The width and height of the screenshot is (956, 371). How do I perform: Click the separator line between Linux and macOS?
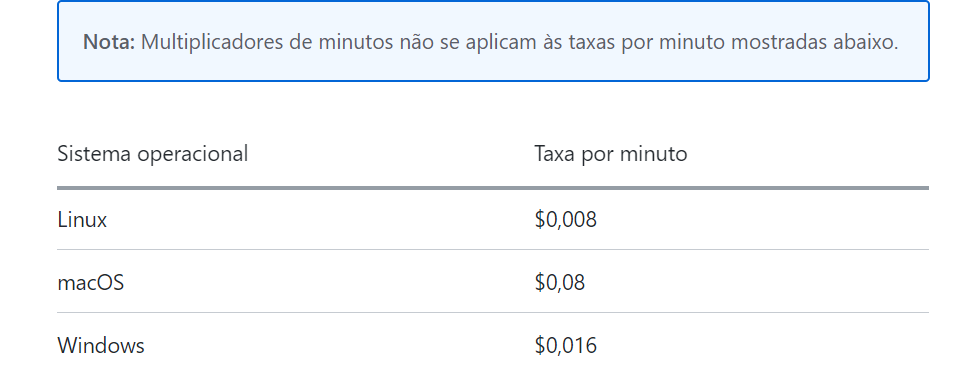pyautogui.click(x=493, y=250)
